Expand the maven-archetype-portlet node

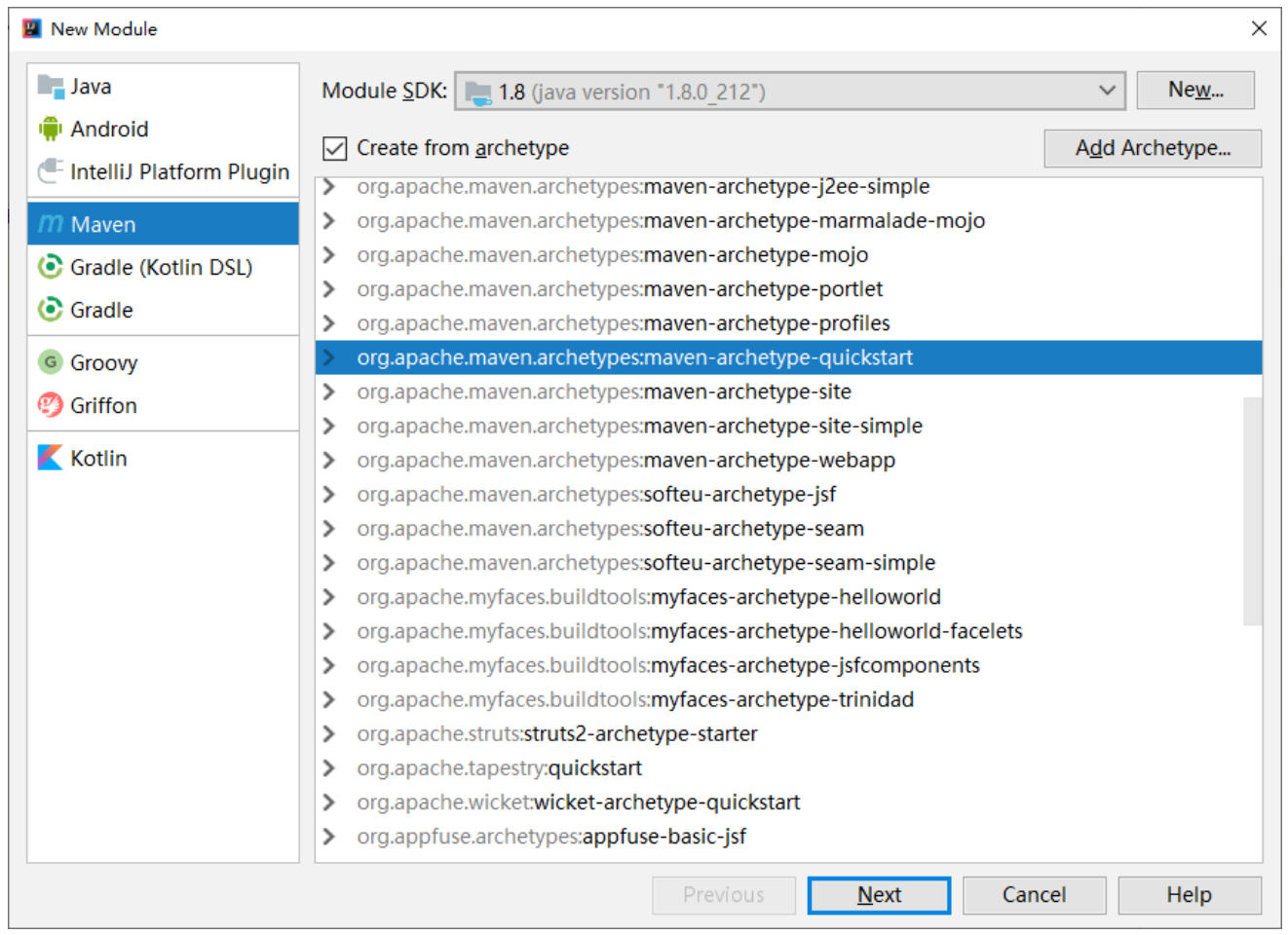329,288
